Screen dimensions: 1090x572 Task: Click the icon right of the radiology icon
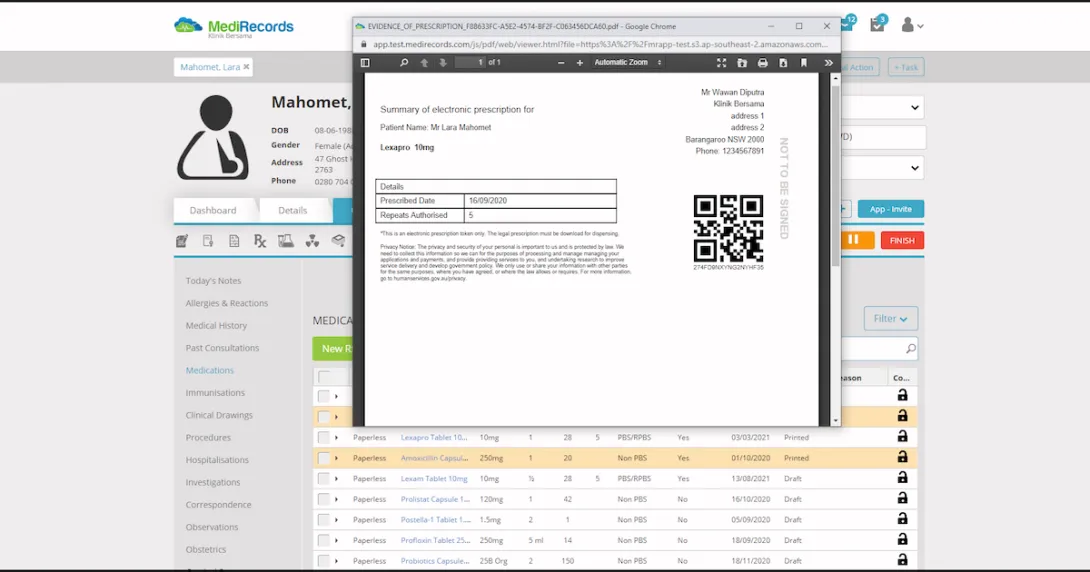(339, 241)
